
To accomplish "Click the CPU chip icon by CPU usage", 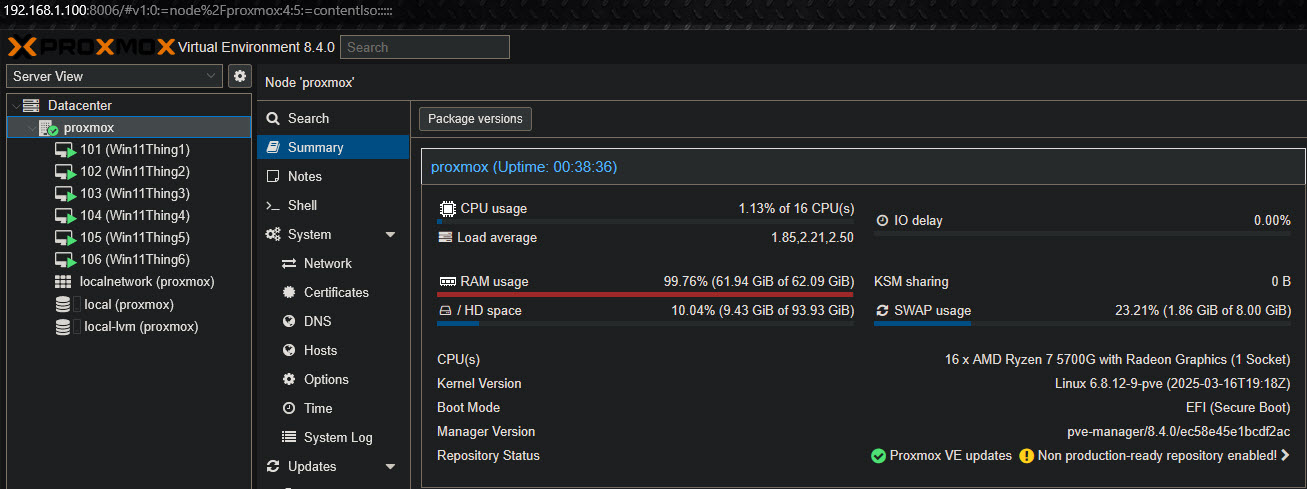I will point(447,209).
